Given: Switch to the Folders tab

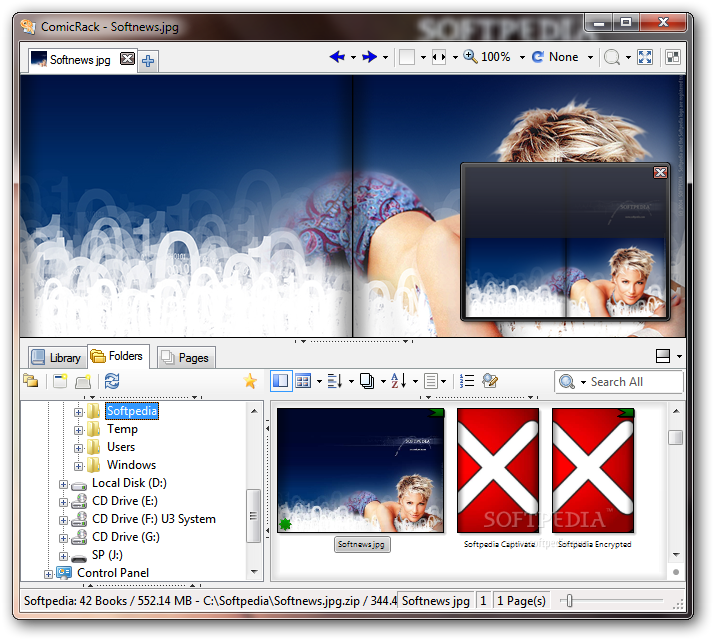Looking at the screenshot, I should point(118,356).
